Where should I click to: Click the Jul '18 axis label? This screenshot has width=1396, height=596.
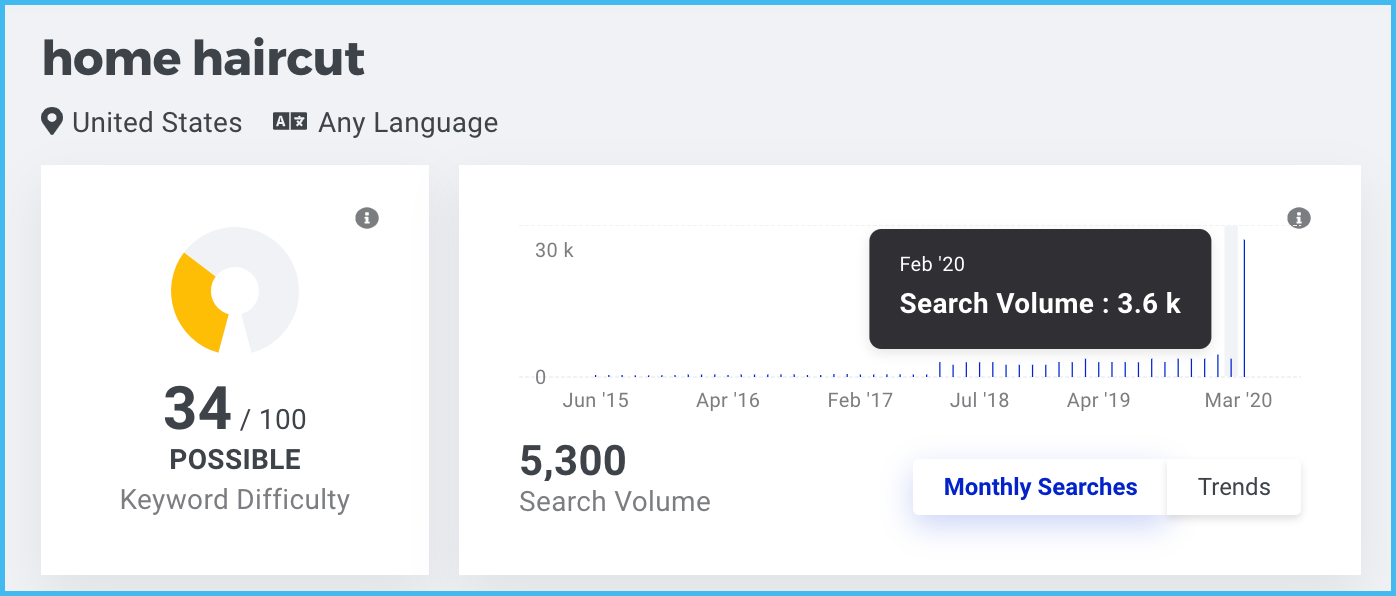click(979, 401)
